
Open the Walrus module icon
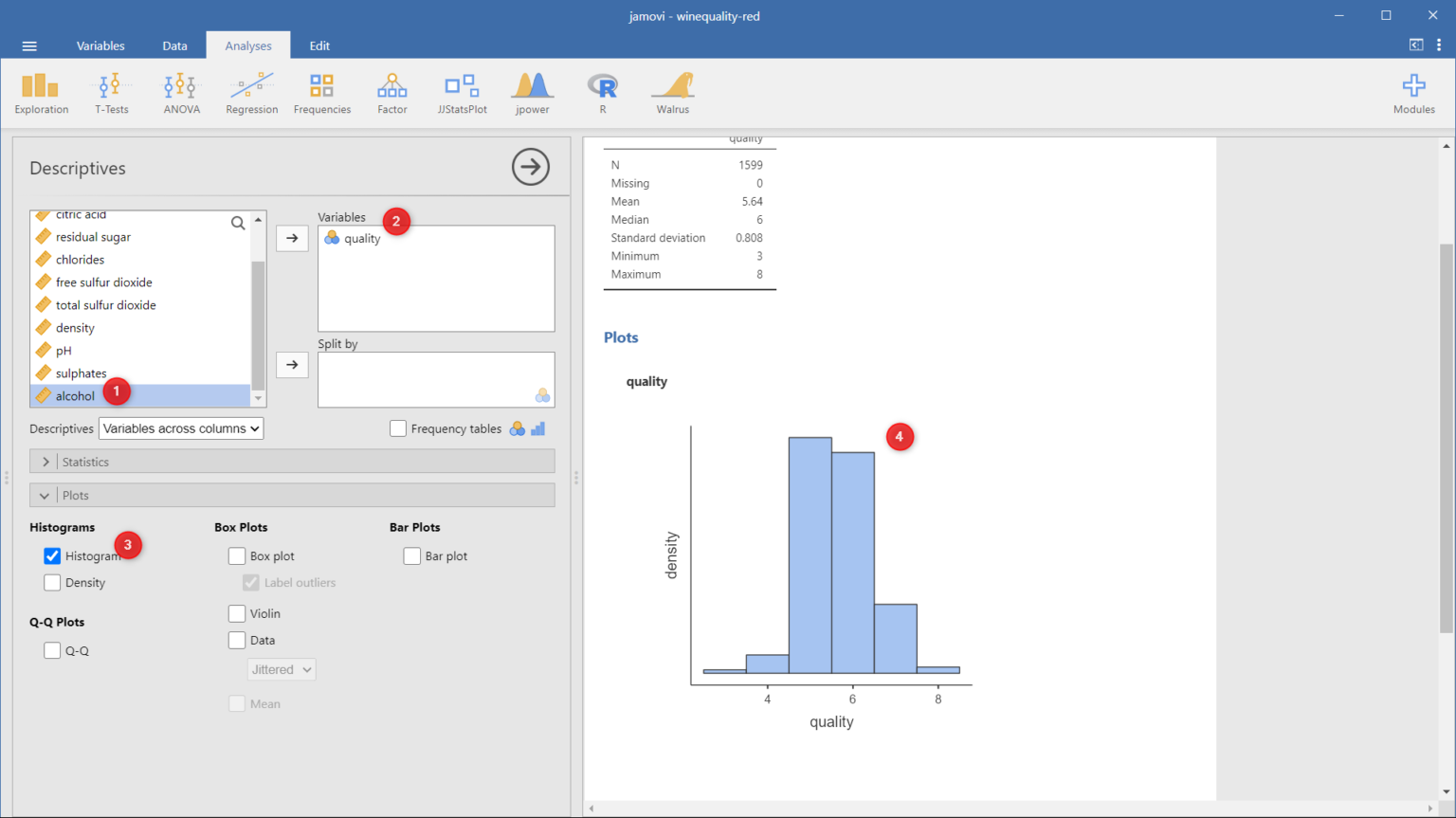672,93
